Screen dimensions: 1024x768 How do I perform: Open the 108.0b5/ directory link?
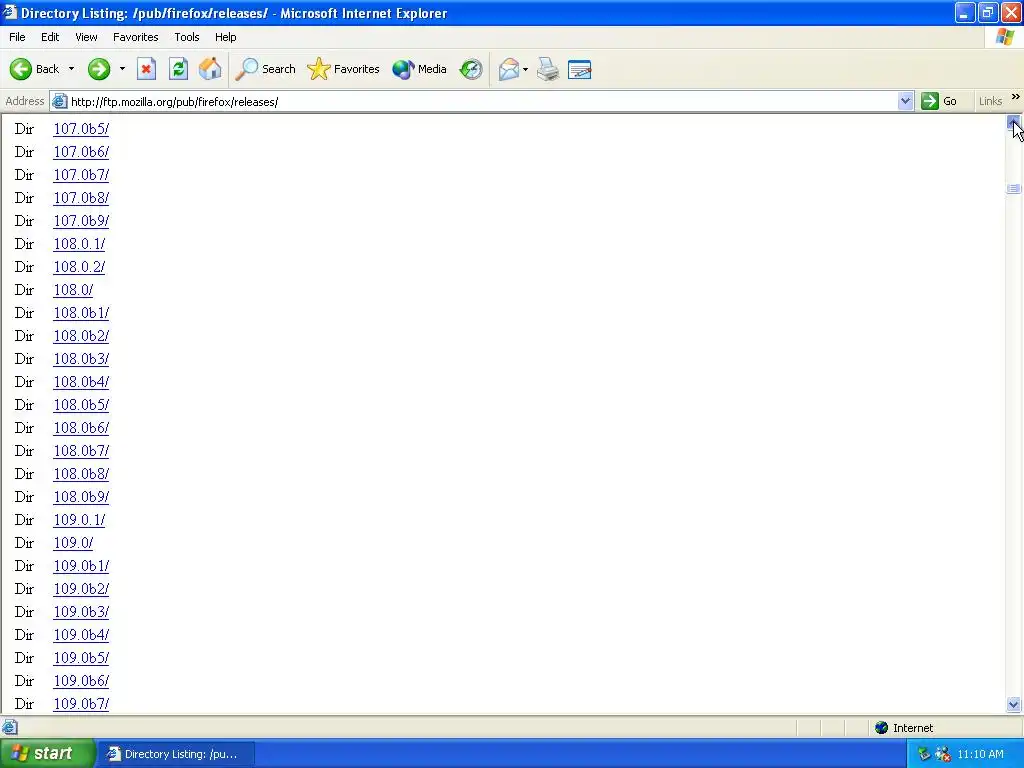click(x=81, y=405)
